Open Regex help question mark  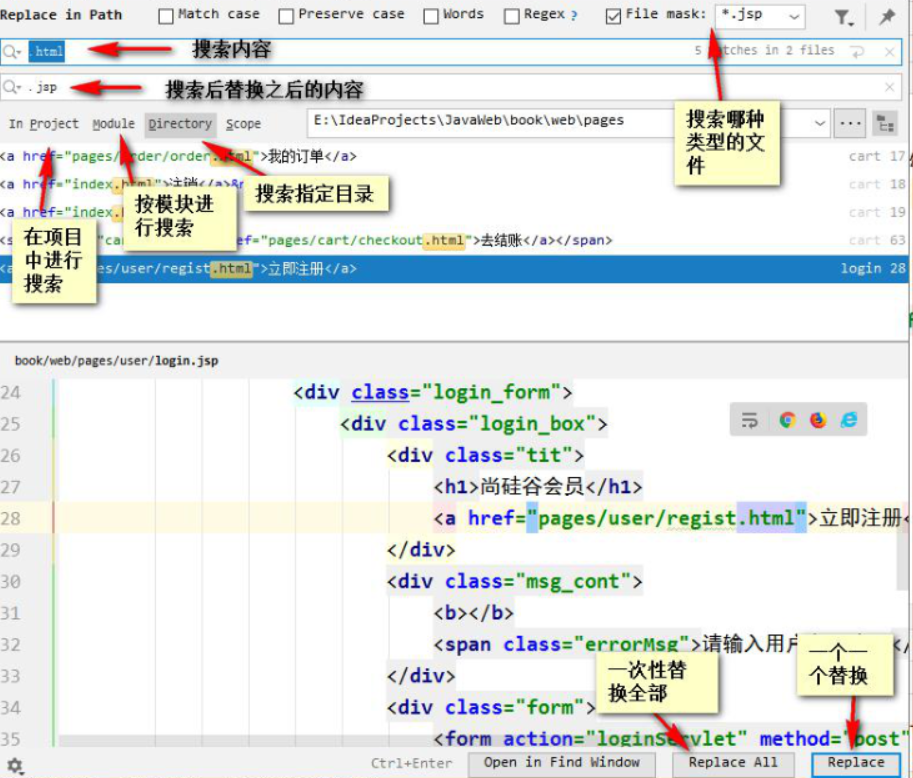point(574,16)
